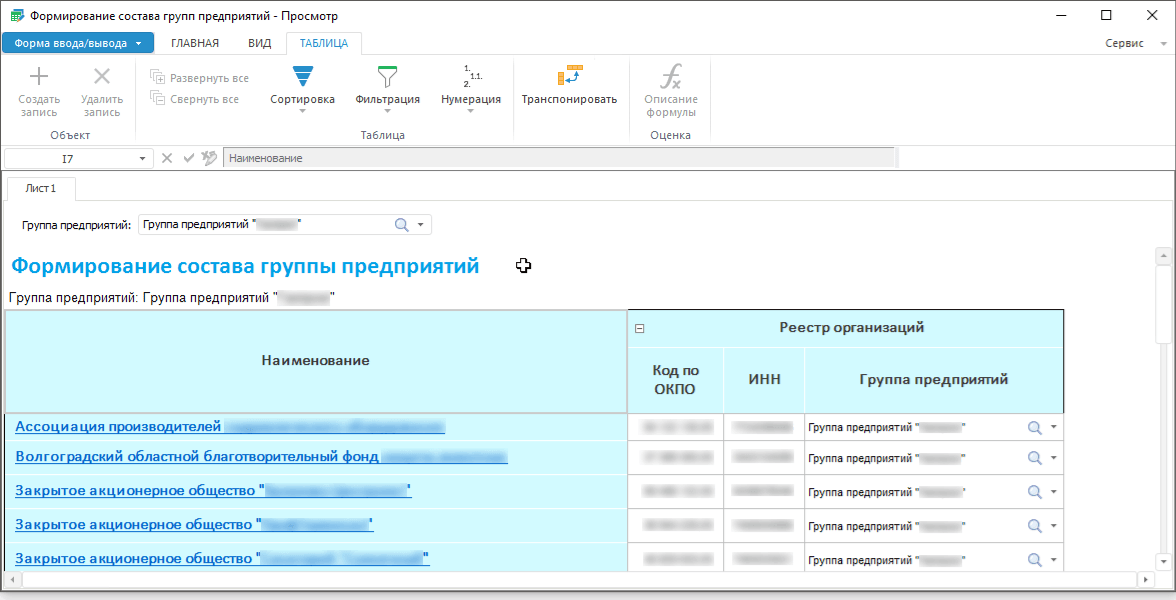Click the Транспонировать icon

[x=570, y=76]
